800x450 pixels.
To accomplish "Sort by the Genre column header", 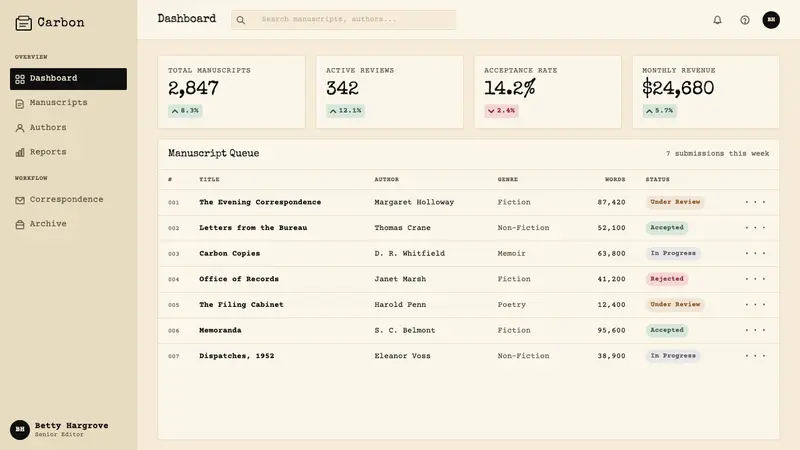I will click(x=508, y=180).
